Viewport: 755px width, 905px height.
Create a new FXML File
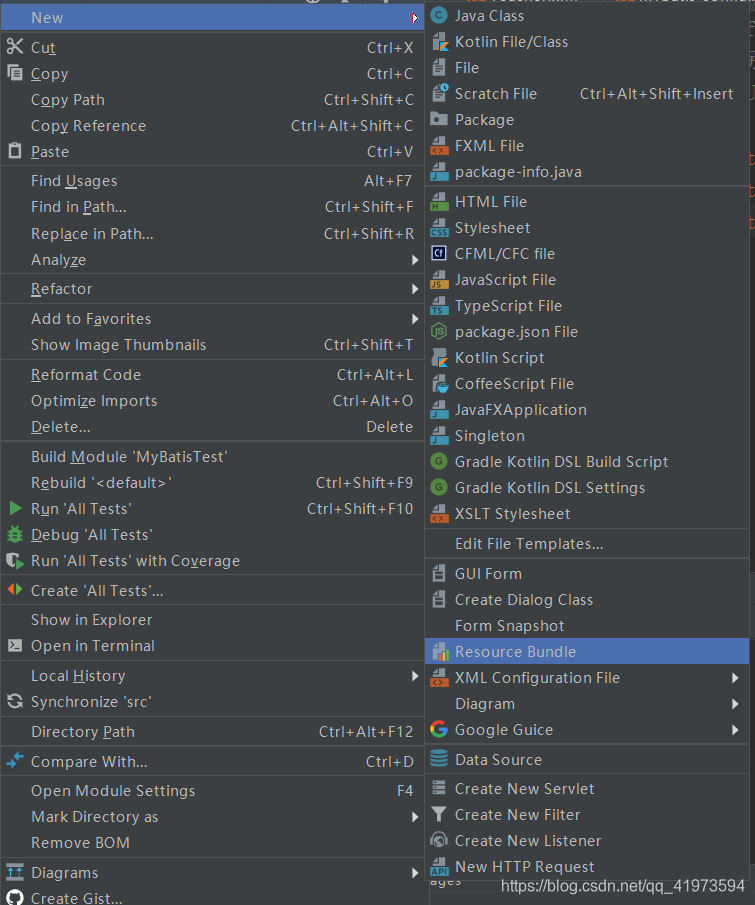[x=490, y=145]
